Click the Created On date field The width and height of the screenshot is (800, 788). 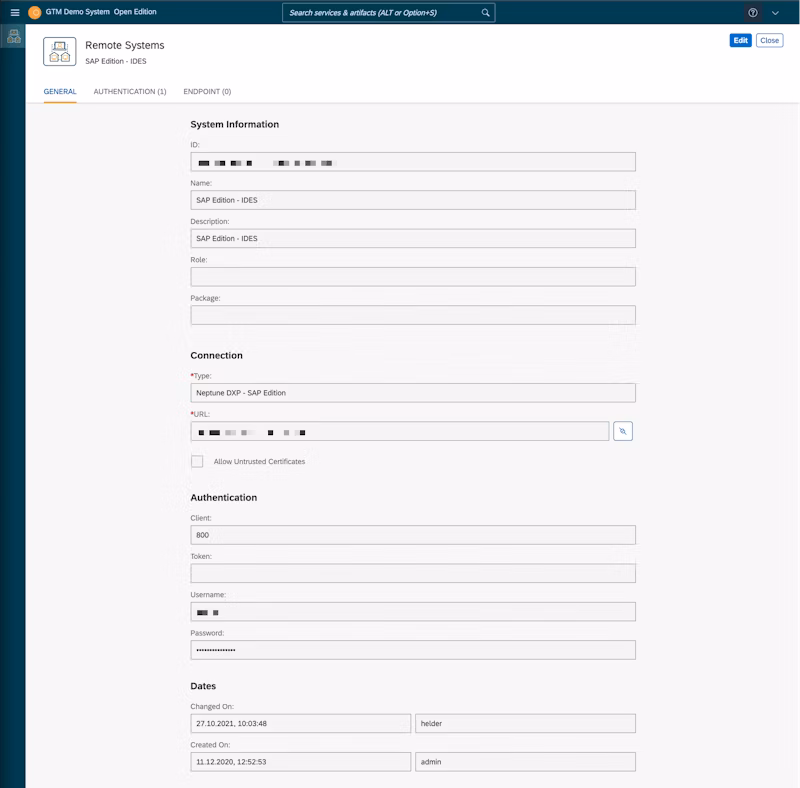click(301, 761)
